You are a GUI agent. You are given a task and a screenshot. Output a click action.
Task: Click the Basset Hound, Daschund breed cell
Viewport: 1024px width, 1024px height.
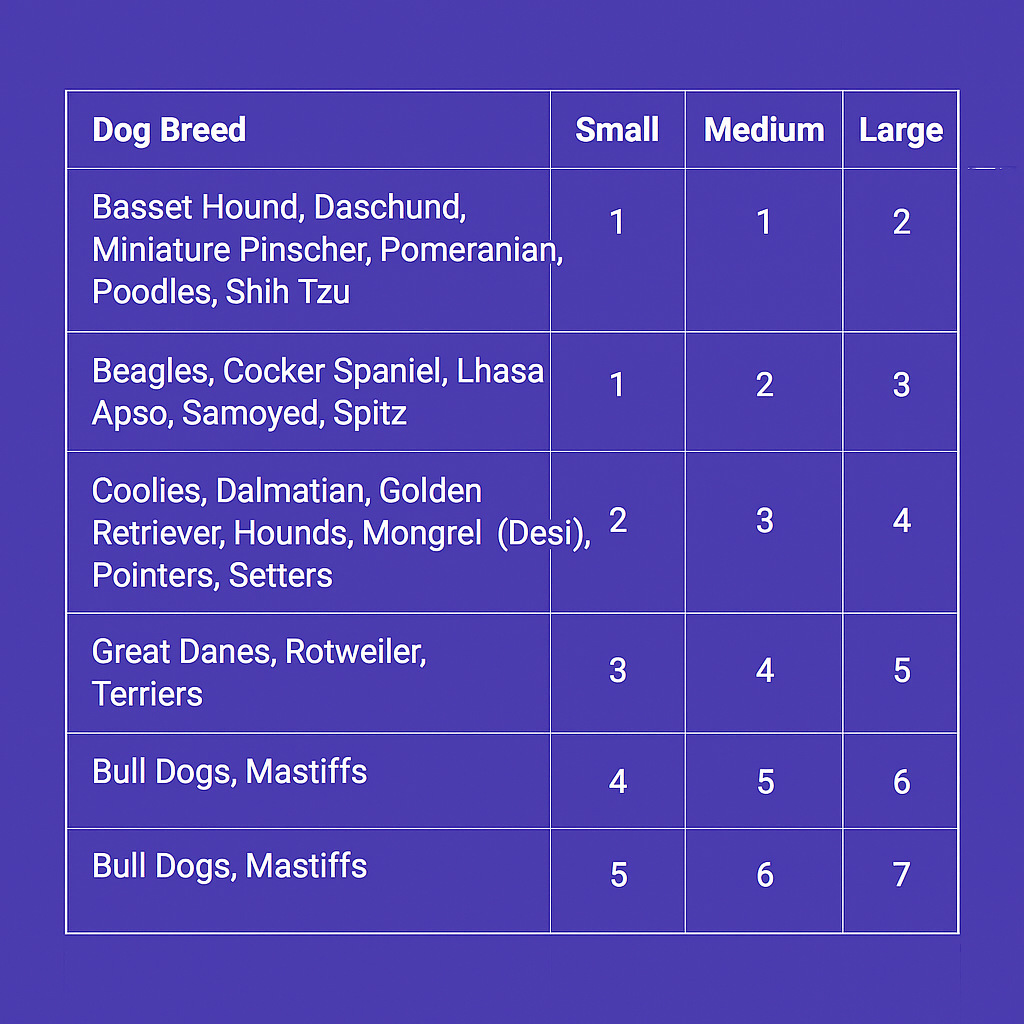click(x=308, y=250)
